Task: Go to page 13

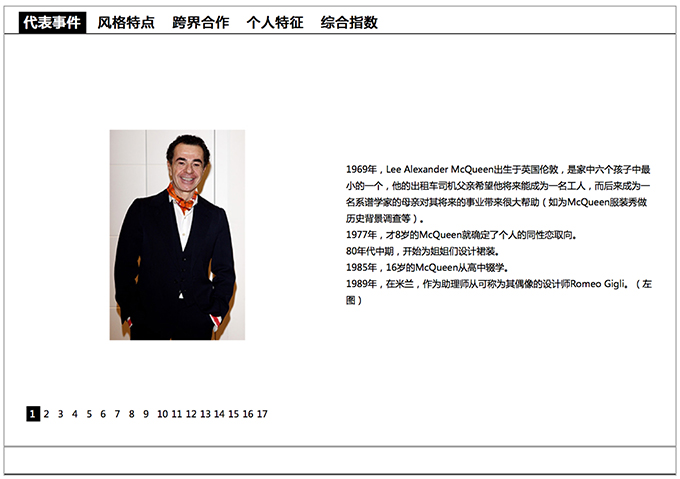Action: click(205, 414)
